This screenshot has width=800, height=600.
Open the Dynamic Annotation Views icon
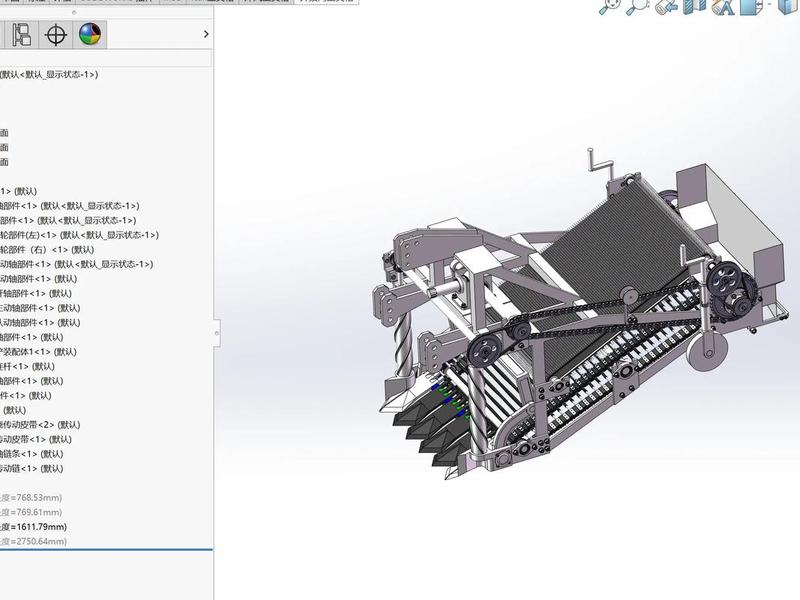tap(722, 6)
